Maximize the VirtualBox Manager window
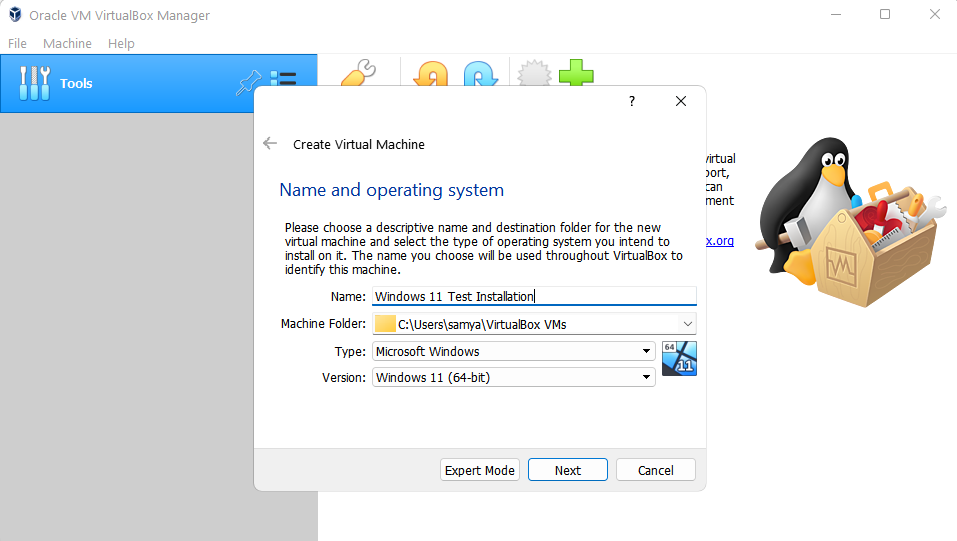This screenshot has width=957, height=541. (885, 14)
